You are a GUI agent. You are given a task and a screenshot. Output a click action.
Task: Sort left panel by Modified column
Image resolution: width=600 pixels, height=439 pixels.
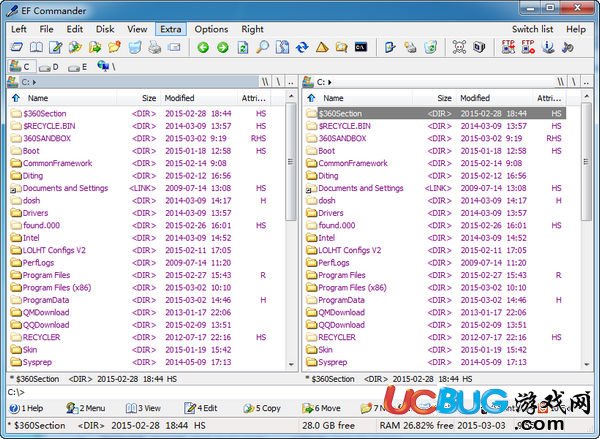coord(198,98)
